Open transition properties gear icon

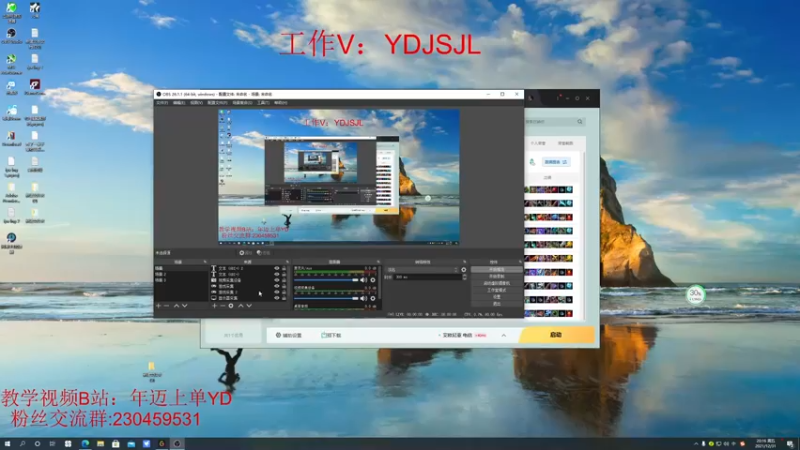coord(464,270)
